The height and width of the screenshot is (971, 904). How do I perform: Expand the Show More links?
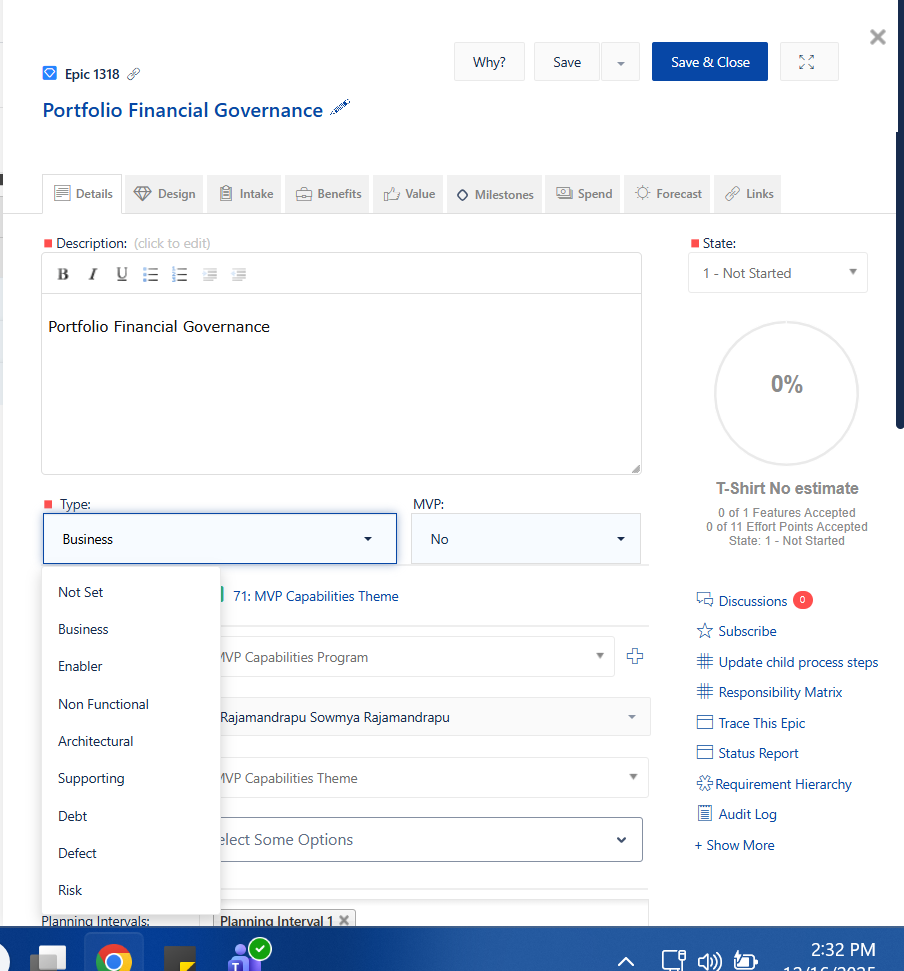(x=734, y=845)
